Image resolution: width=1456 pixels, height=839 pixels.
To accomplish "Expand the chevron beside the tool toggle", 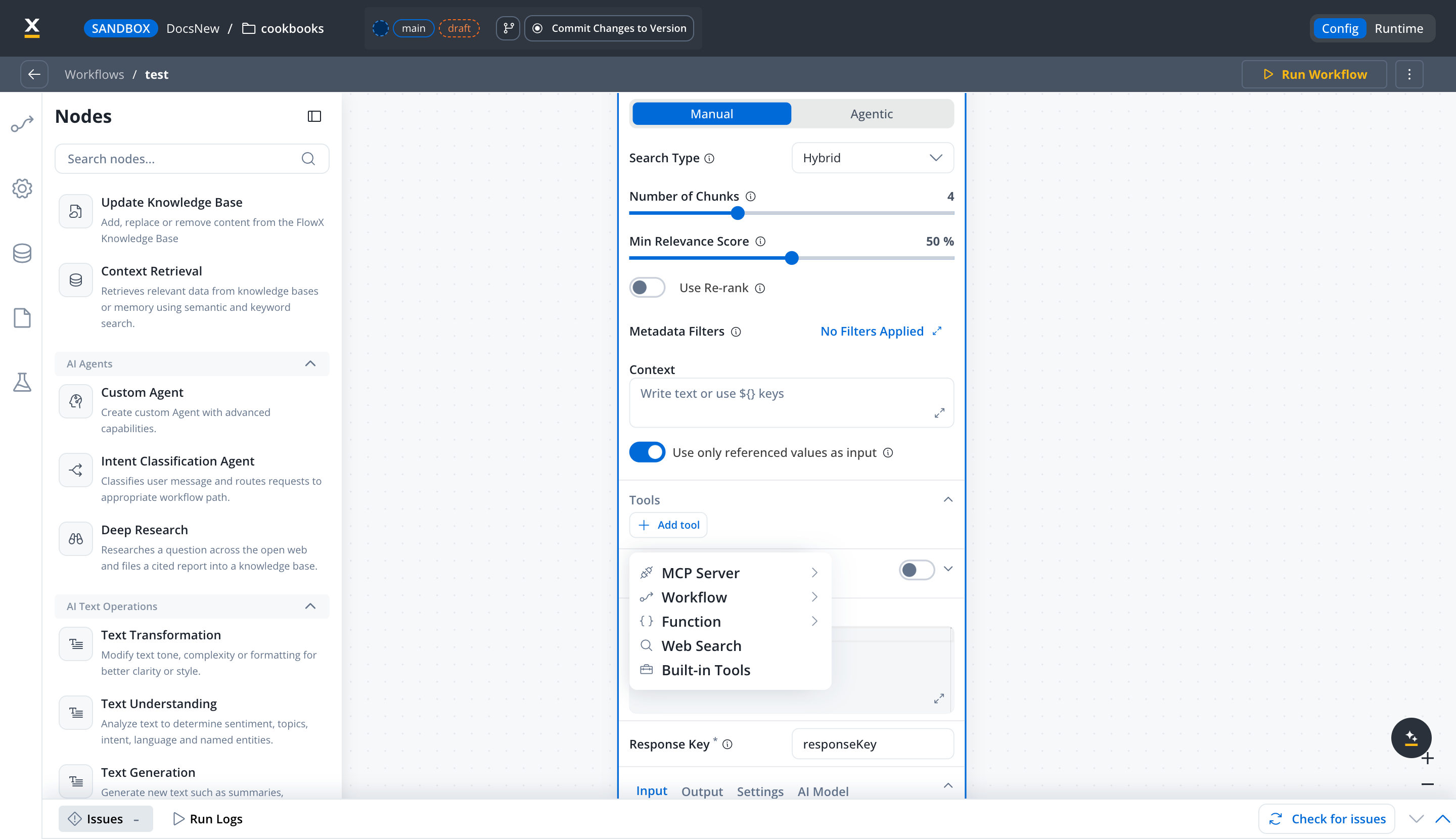I will click(948, 569).
